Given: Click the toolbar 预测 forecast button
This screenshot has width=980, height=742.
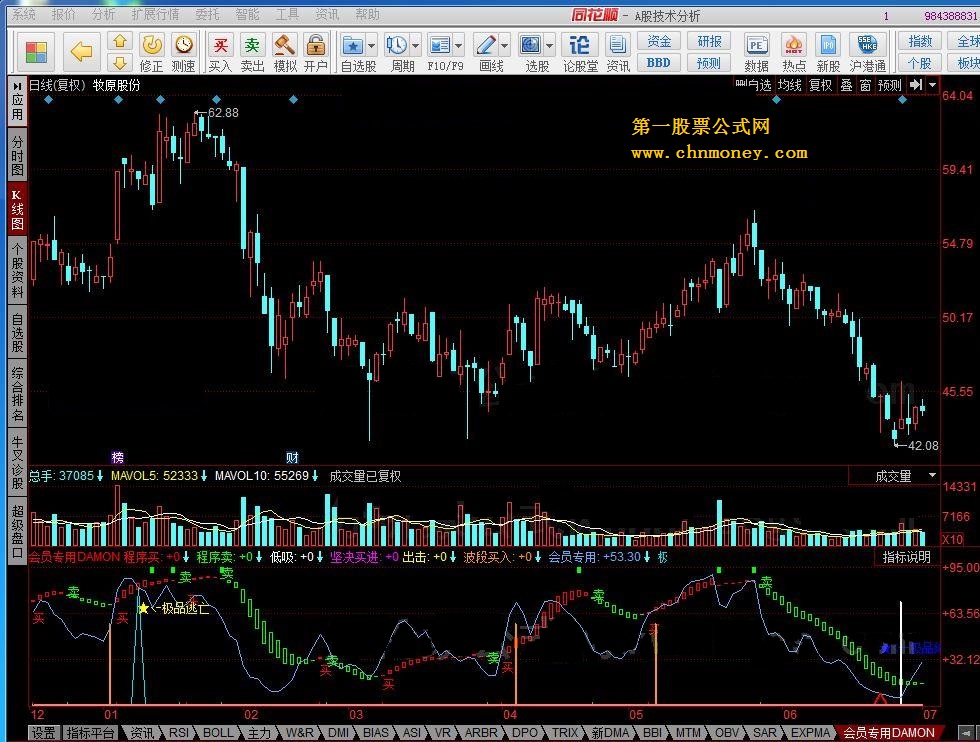Looking at the screenshot, I should [709, 63].
